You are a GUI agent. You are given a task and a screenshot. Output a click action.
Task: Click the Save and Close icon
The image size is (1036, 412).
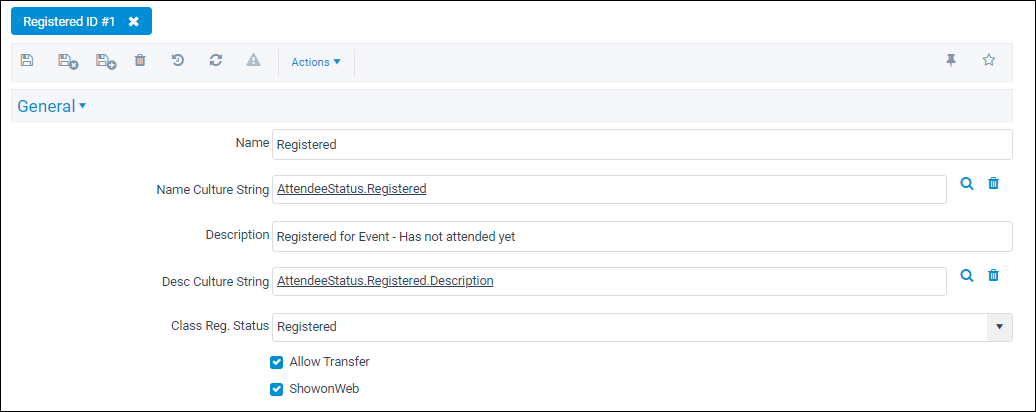(x=68, y=61)
